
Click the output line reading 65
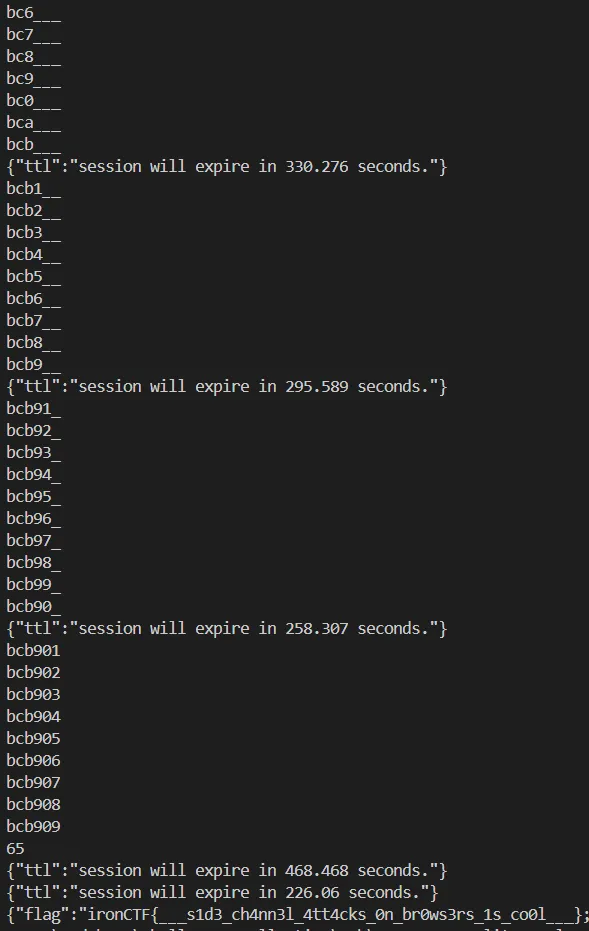[x=15, y=848]
